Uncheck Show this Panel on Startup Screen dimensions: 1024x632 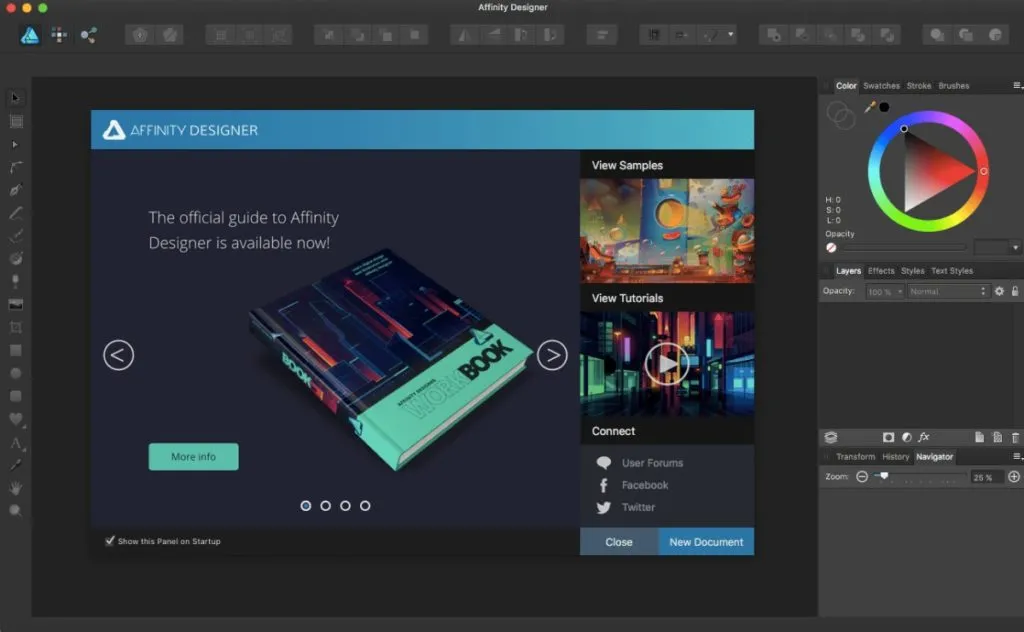click(110, 541)
